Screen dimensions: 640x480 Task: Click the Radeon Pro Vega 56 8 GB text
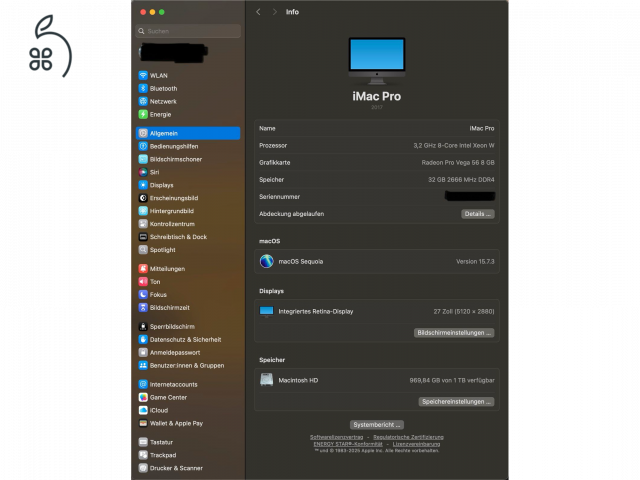coord(458,163)
